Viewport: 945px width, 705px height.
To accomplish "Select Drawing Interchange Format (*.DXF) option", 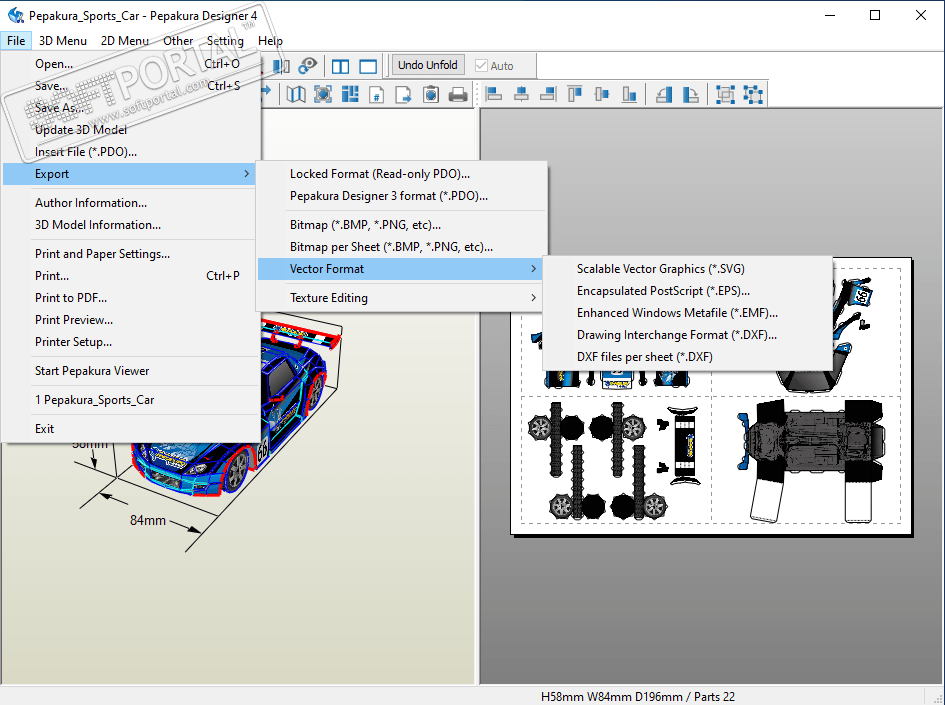I will tap(676, 335).
